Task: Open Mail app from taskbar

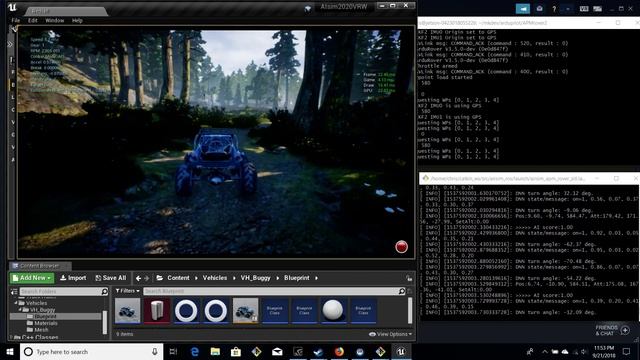Action: click(x=277, y=351)
